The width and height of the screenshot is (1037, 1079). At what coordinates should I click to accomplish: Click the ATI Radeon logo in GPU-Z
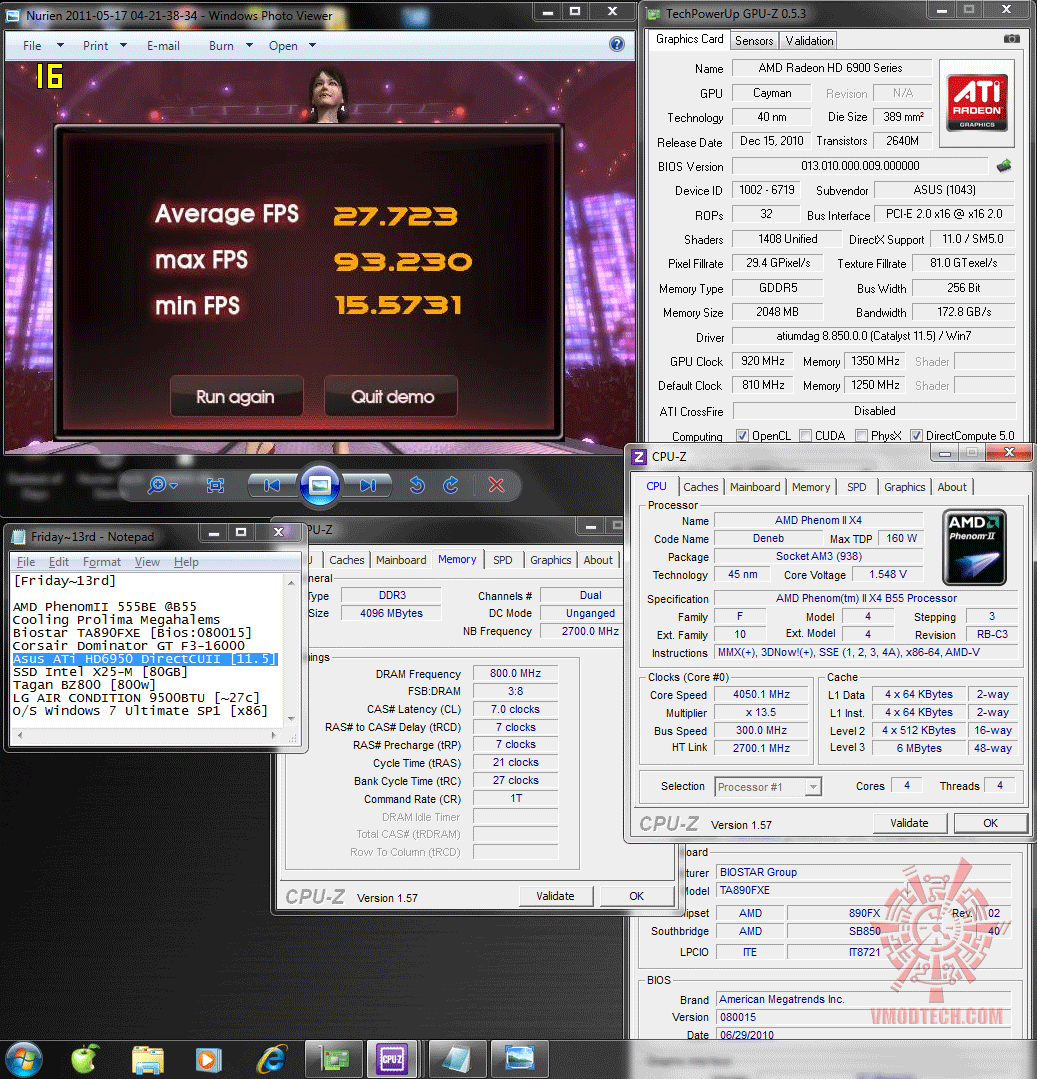[x=976, y=103]
